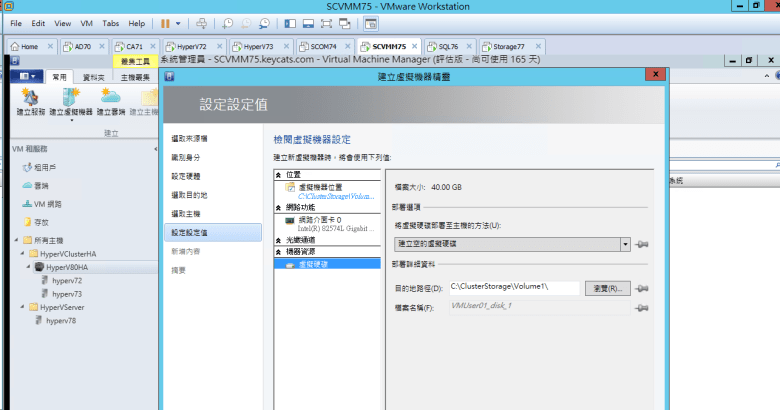The image size is (780, 410).
Task: Click the 目的地路徑 destination path text field
Action: coord(512,288)
